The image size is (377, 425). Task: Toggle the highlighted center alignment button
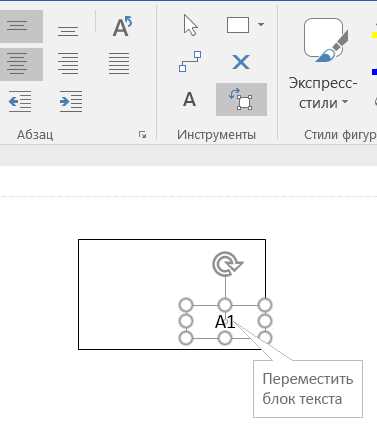click(21, 64)
